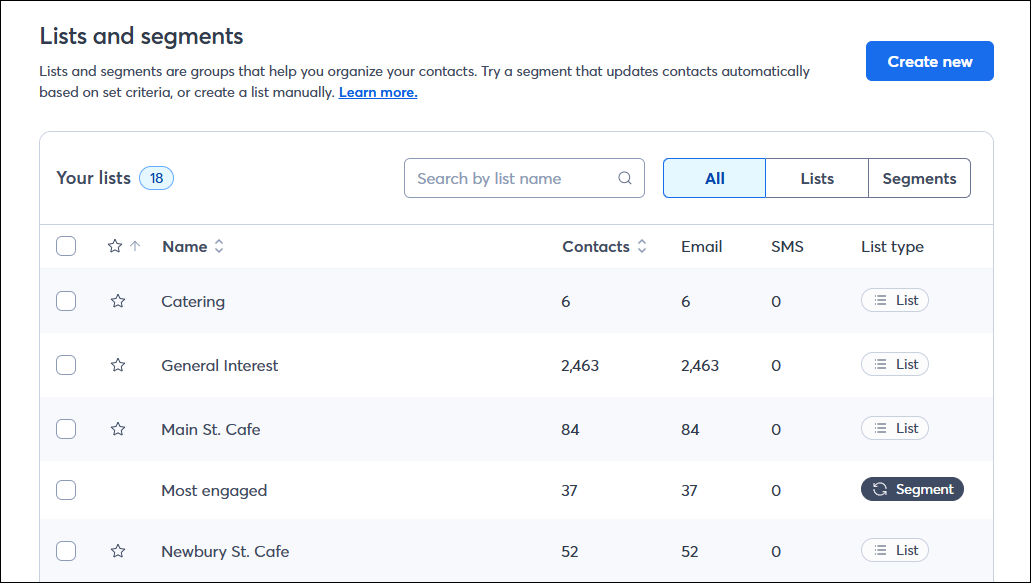Click the List badge for Main St. Cafe
Screen dimensions: 1031x583
(x=895, y=429)
